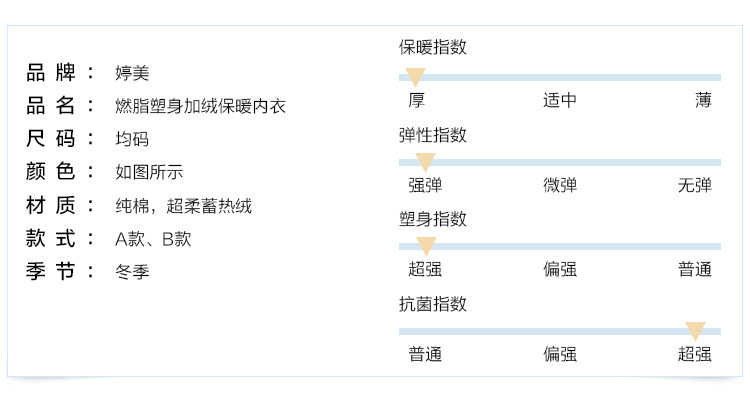
Task: Click the 厚 label under 保暖指数
Action: [417, 100]
